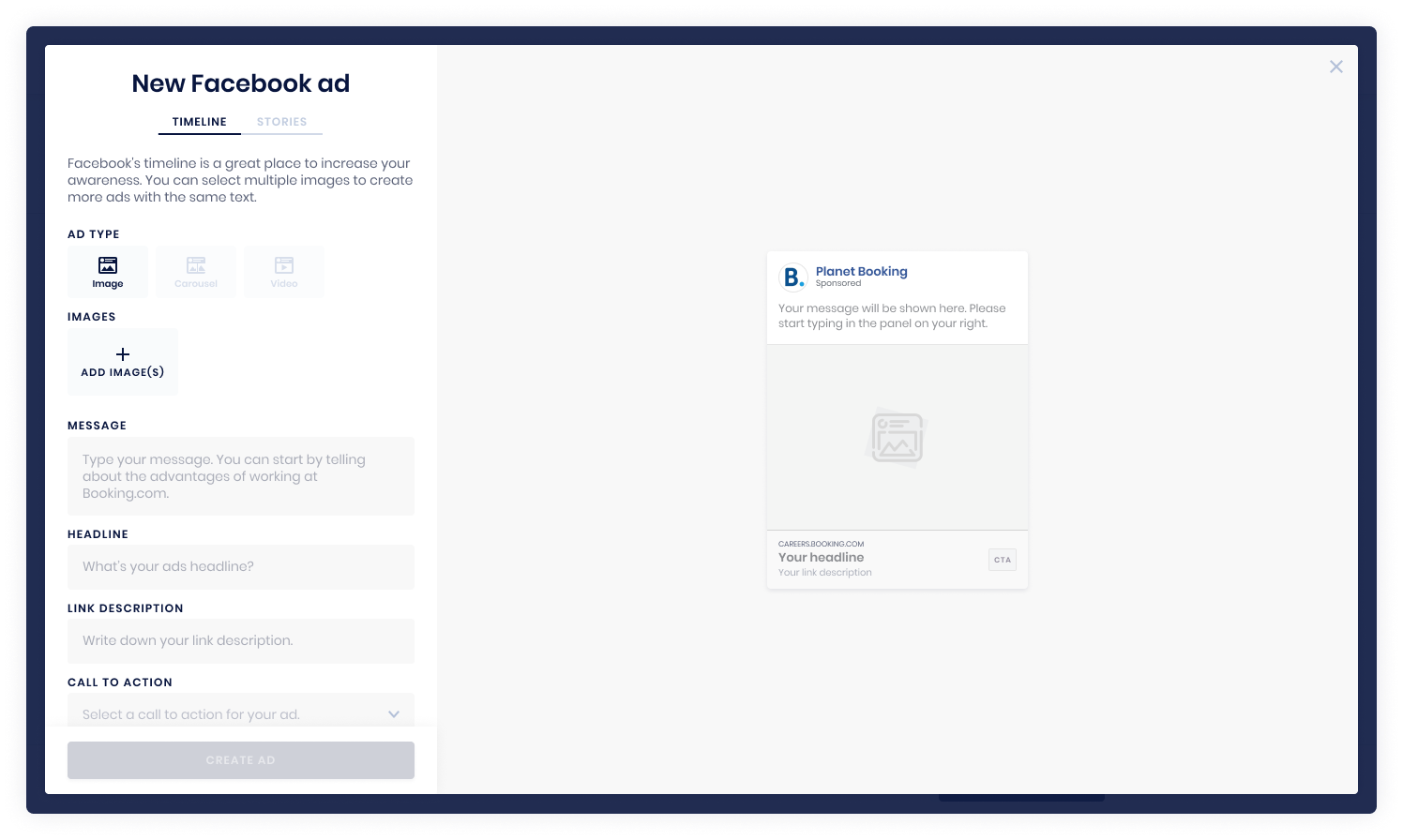
Task: Pick the Video ad type
Action: (x=284, y=272)
